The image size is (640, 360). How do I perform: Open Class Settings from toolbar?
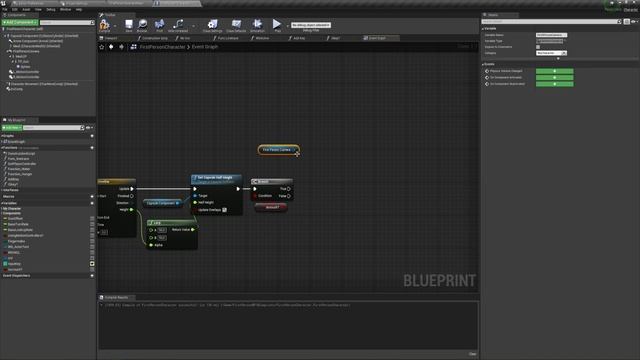213,24
